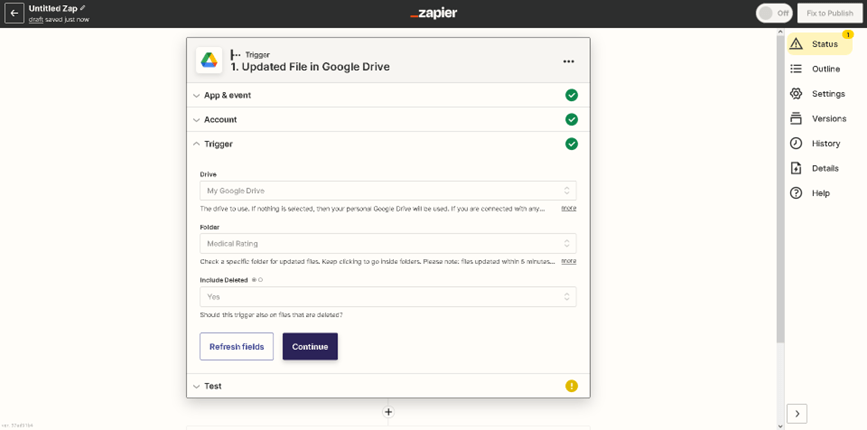Expand the App & event section
This screenshot has height=430, width=867.
[388, 95]
